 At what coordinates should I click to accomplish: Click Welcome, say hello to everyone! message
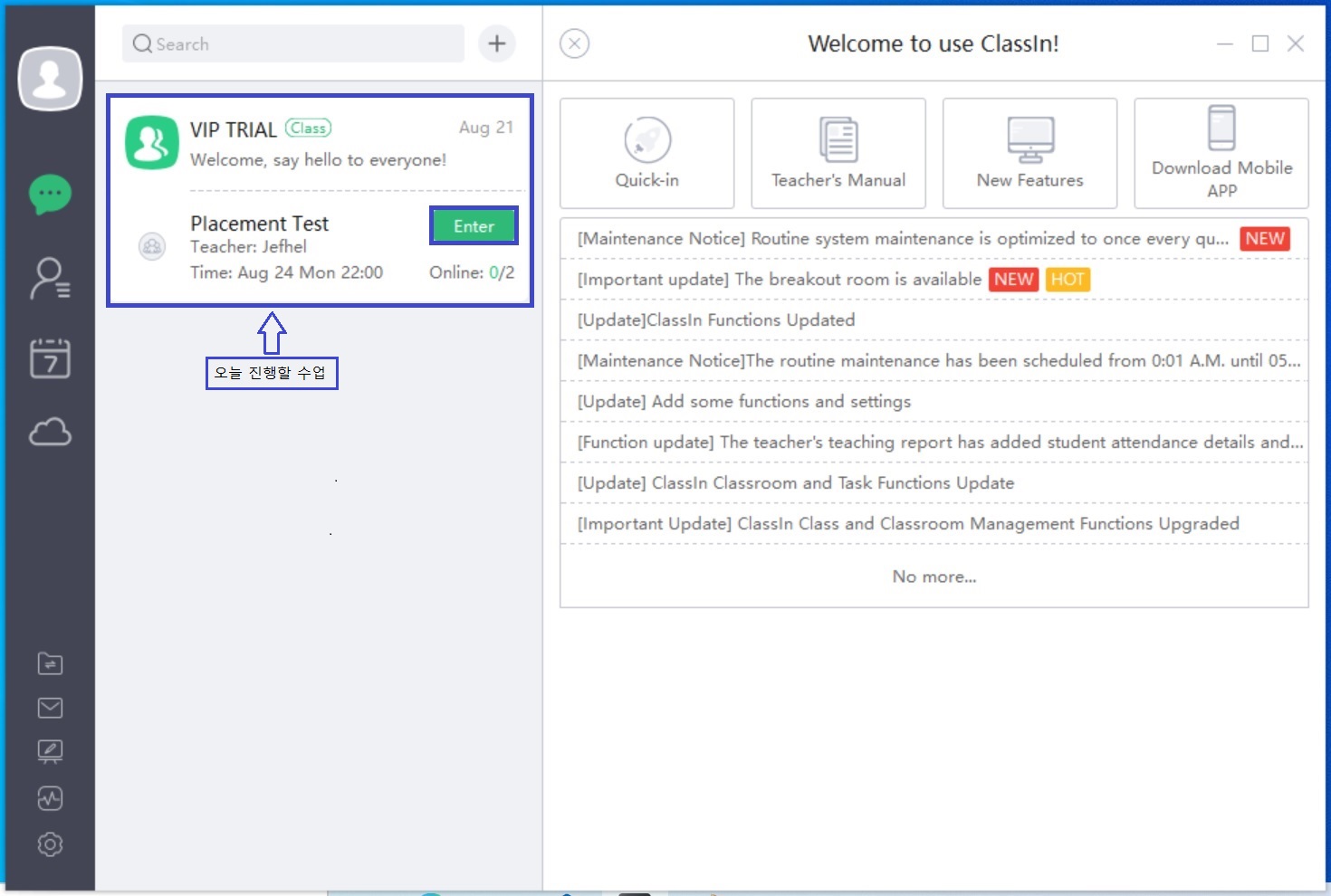318,160
